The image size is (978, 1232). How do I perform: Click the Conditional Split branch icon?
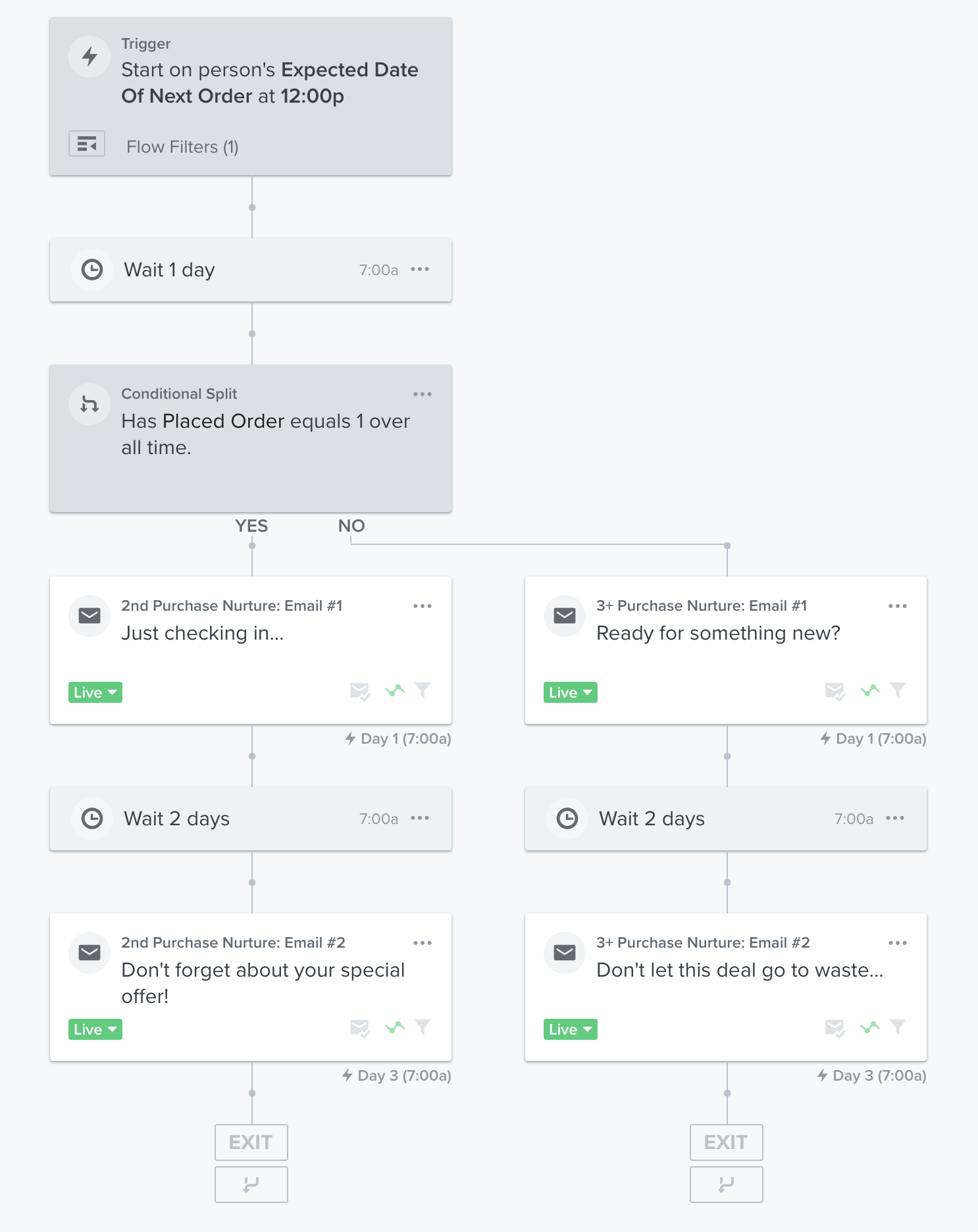90,404
